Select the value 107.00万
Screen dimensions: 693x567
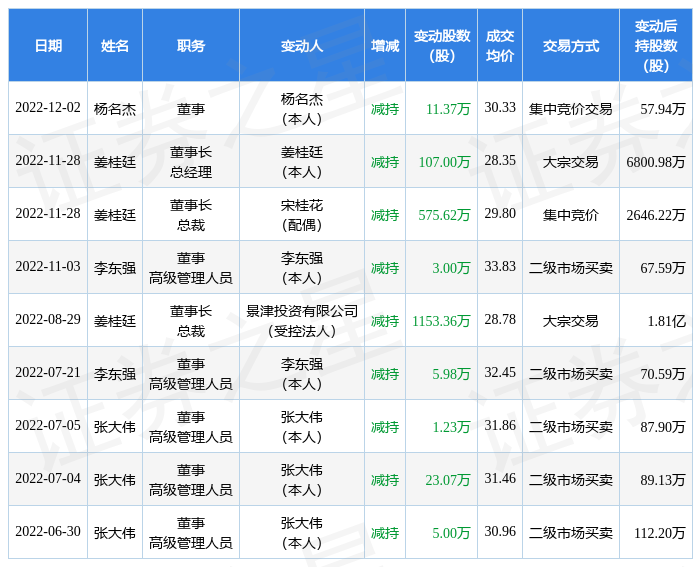tap(445, 162)
